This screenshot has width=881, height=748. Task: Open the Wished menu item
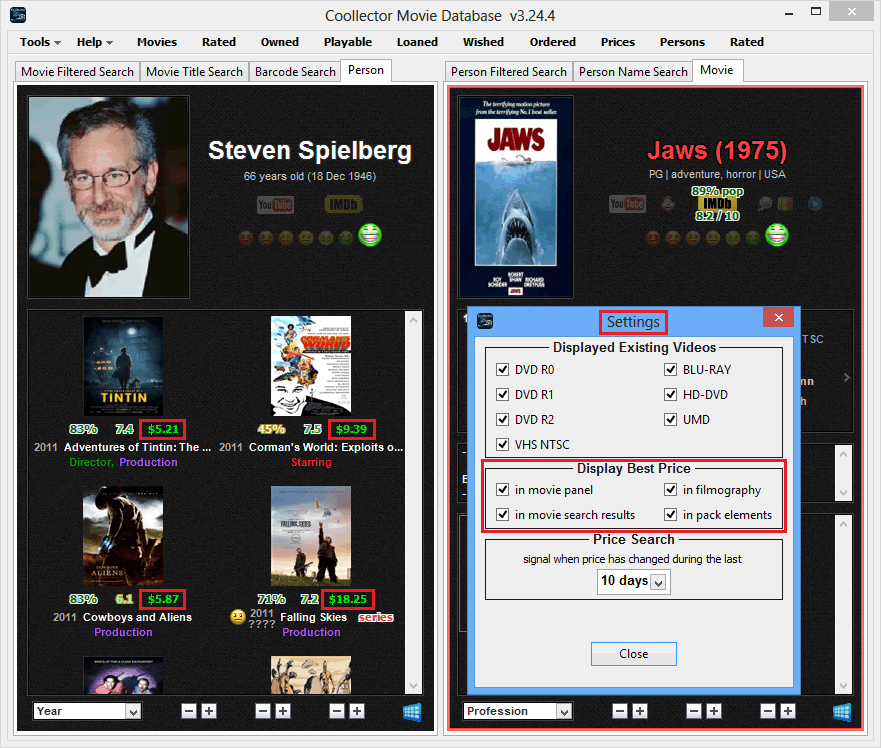click(483, 42)
